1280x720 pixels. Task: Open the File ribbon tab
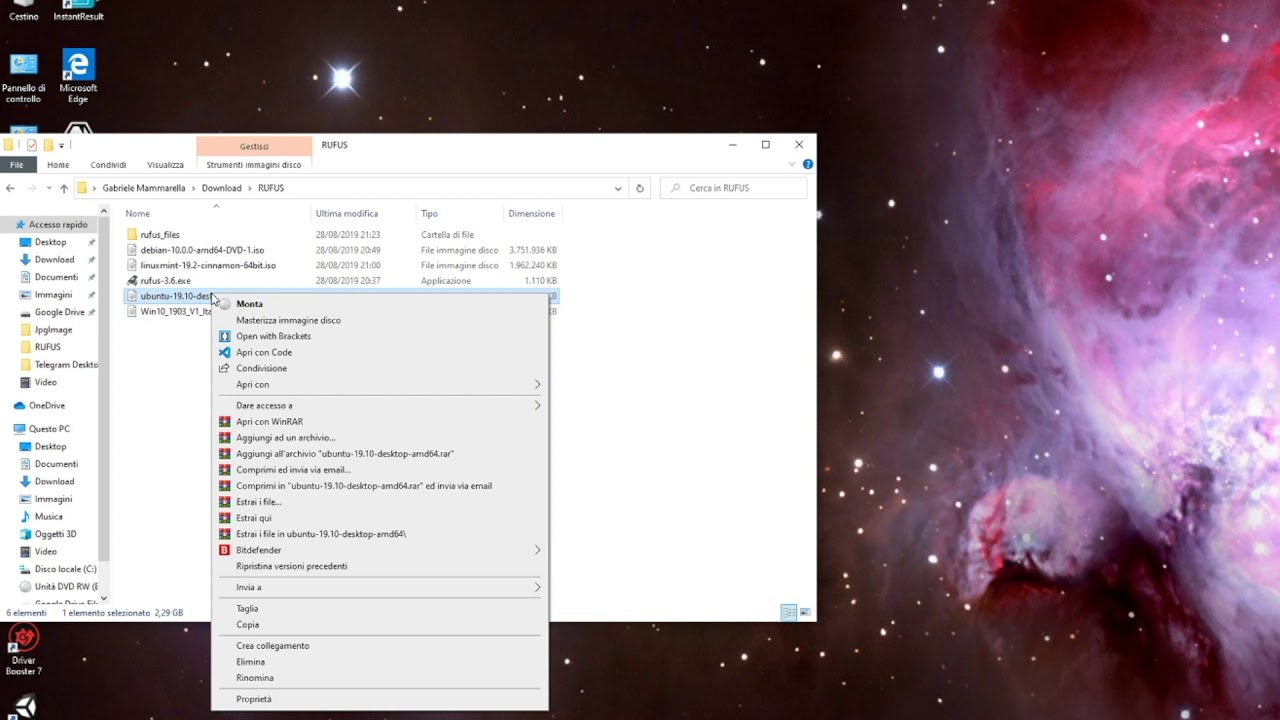(x=16, y=165)
